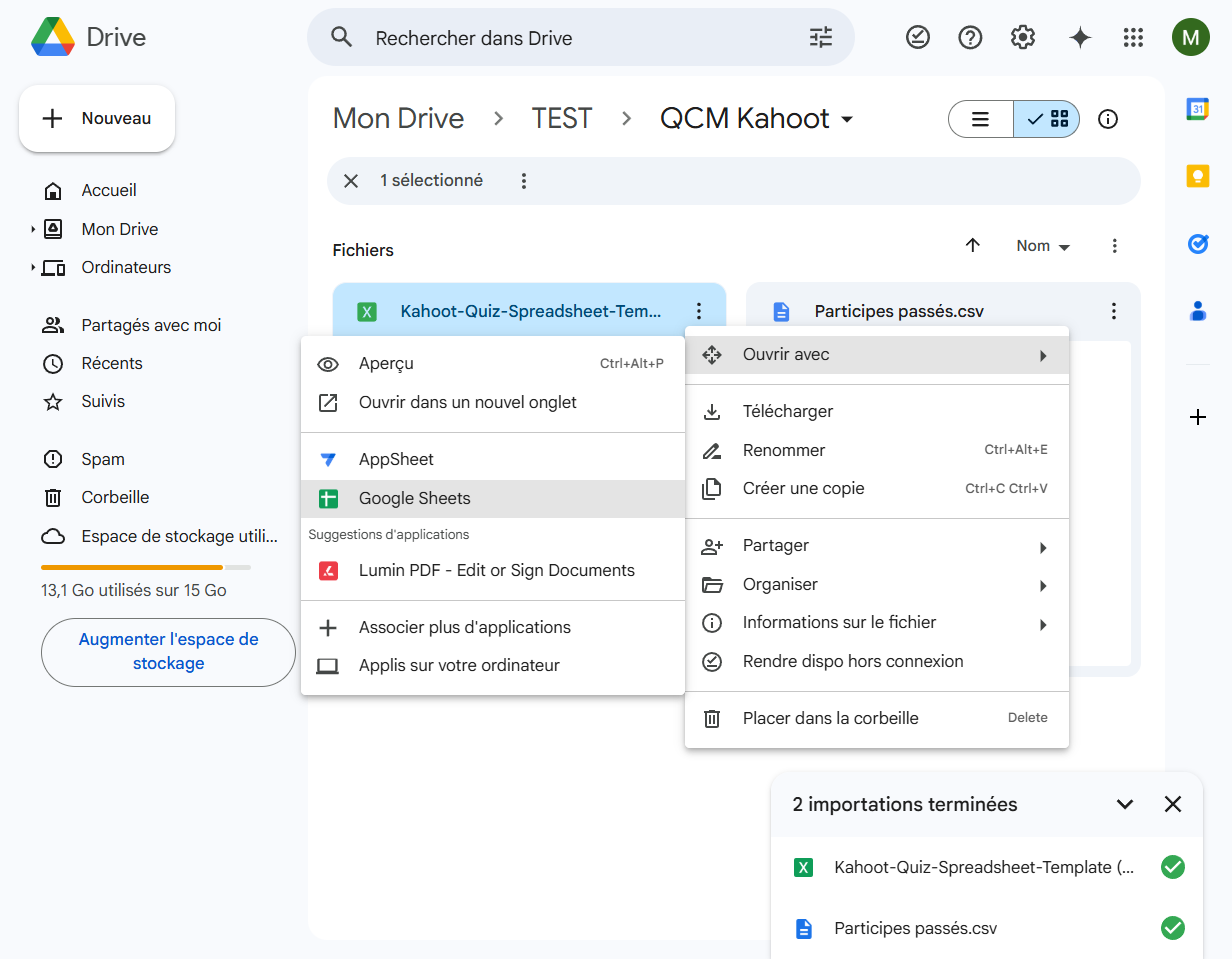Switch to list view layout
Screen dimensions: 1232x959
(x=981, y=119)
